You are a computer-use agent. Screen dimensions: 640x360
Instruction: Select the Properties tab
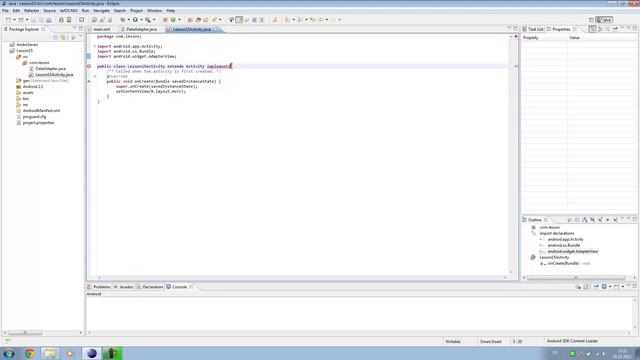pyautogui.click(x=561, y=29)
